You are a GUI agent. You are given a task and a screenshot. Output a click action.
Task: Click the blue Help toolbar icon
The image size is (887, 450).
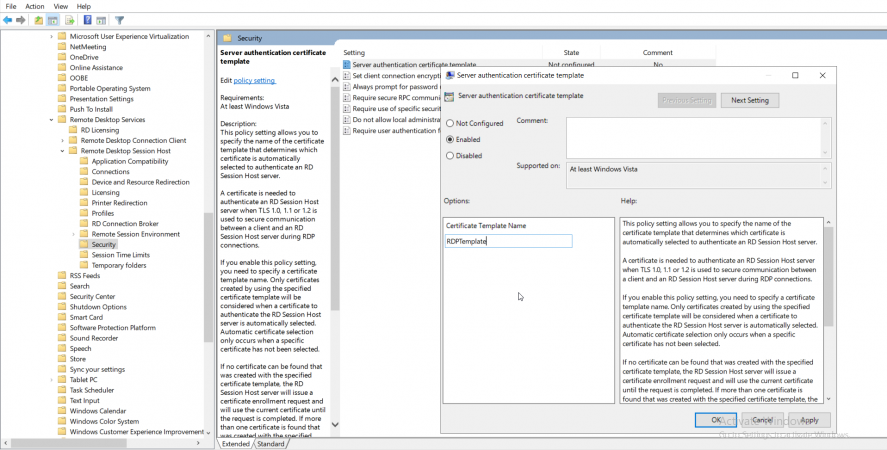point(87,19)
